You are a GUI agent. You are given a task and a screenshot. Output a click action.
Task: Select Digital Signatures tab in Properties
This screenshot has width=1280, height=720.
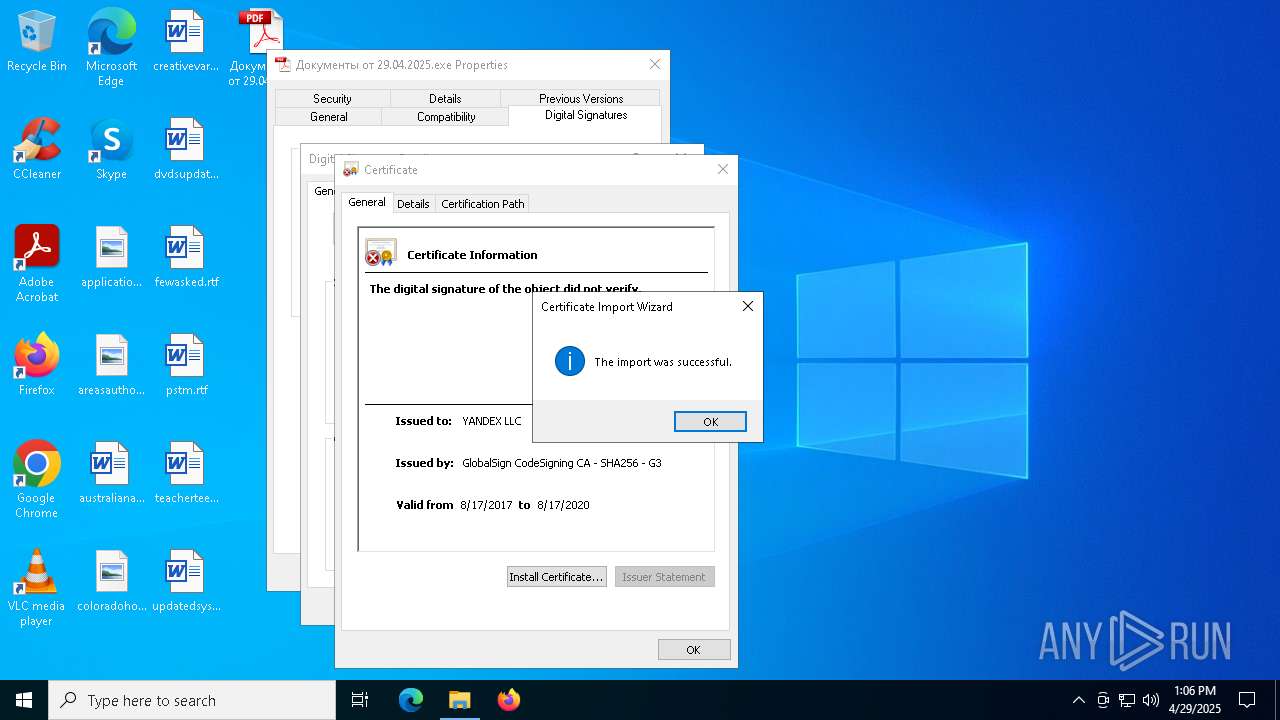pyautogui.click(x=586, y=115)
